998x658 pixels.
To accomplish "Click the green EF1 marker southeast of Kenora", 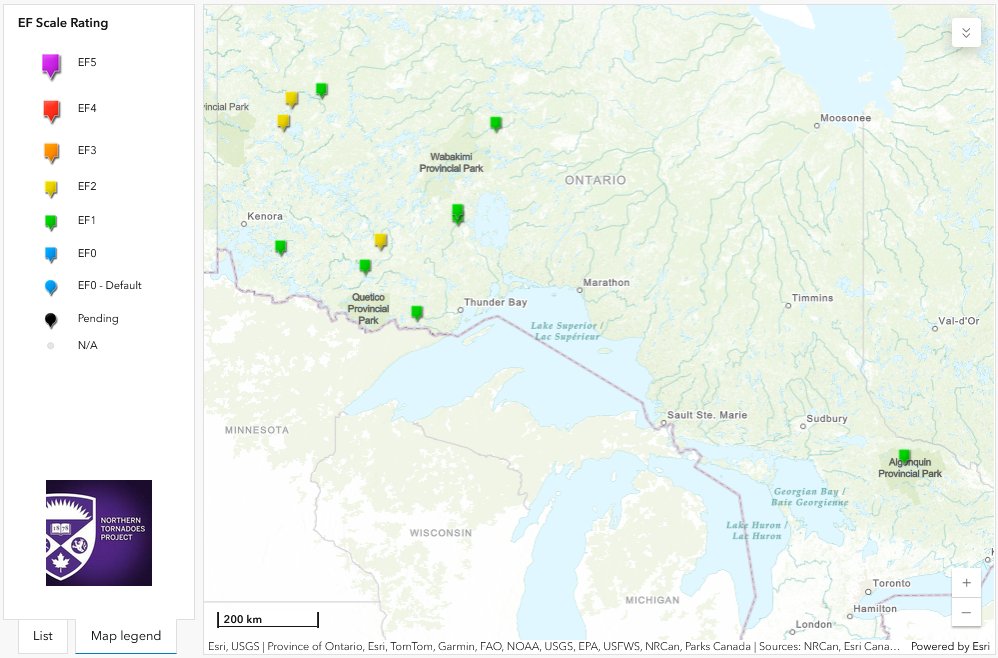I will coord(281,247).
